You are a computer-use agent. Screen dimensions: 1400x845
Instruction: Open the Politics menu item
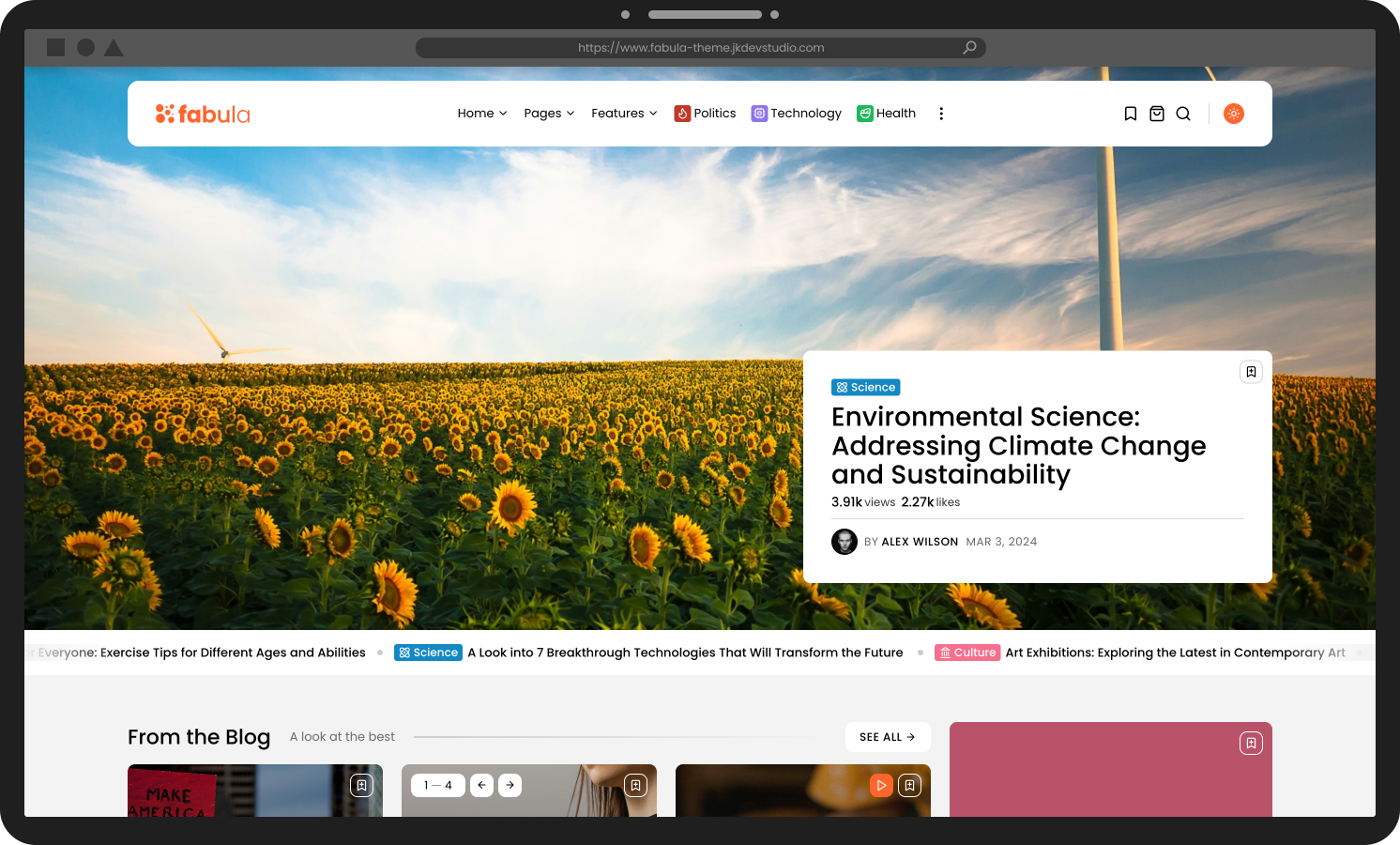(x=705, y=114)
